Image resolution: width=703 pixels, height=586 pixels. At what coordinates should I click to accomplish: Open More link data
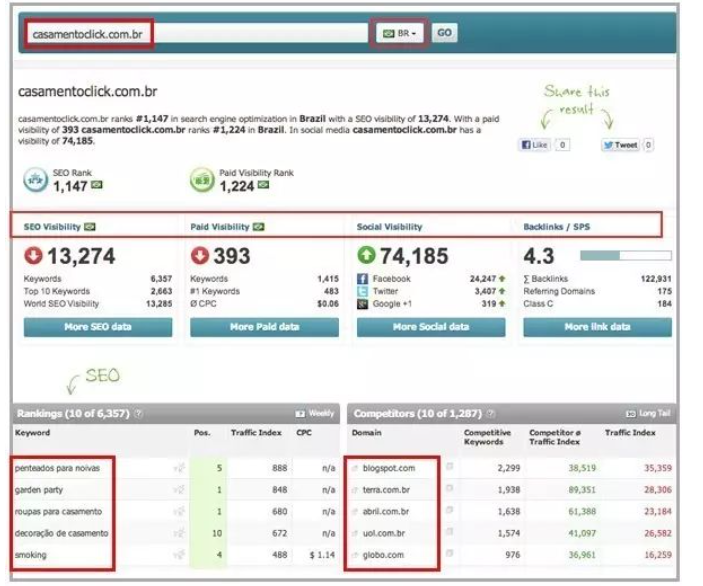(x=598, y=327)
